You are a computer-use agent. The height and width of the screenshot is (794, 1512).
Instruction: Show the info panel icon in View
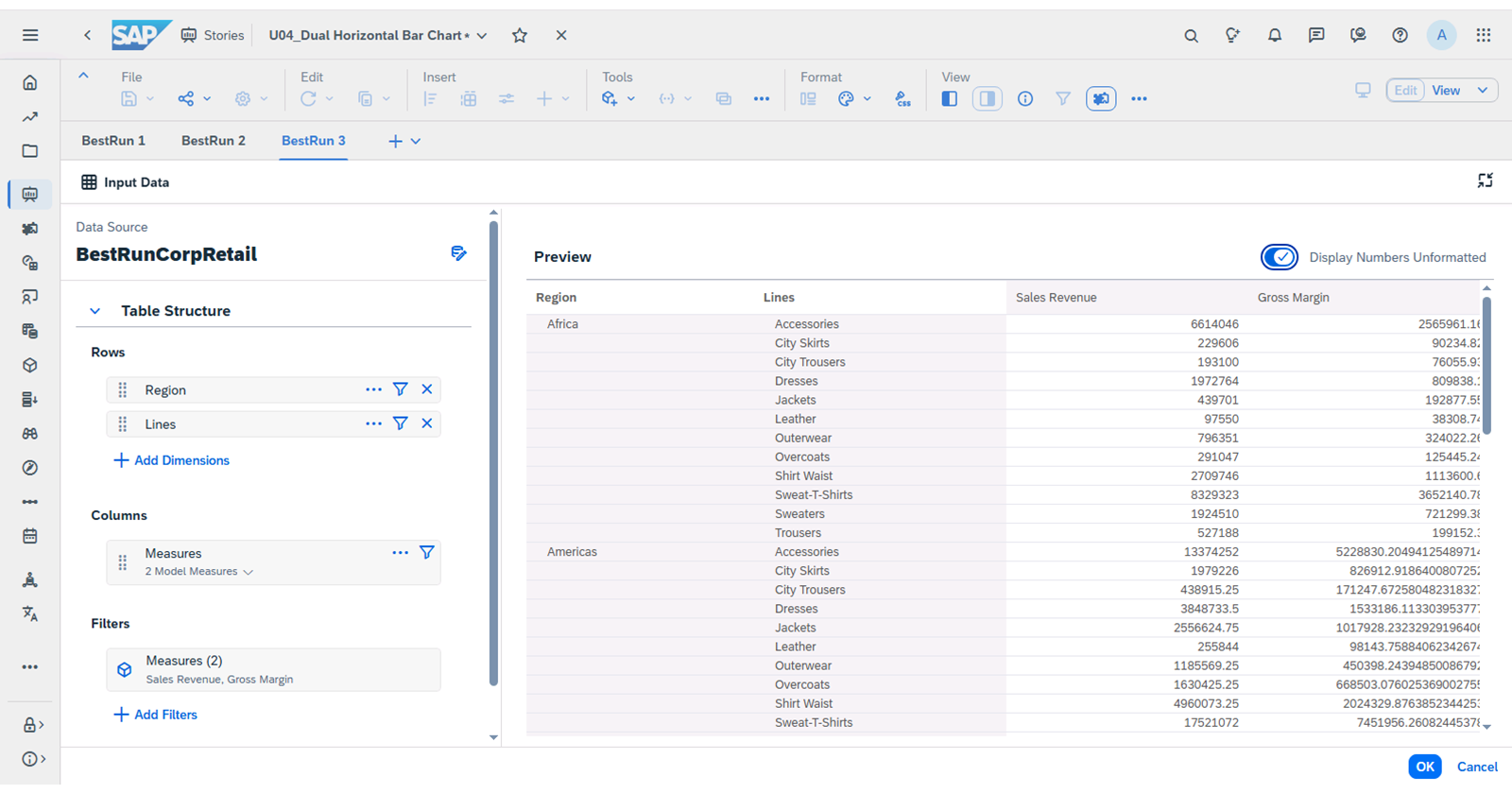pos(1025,98)
